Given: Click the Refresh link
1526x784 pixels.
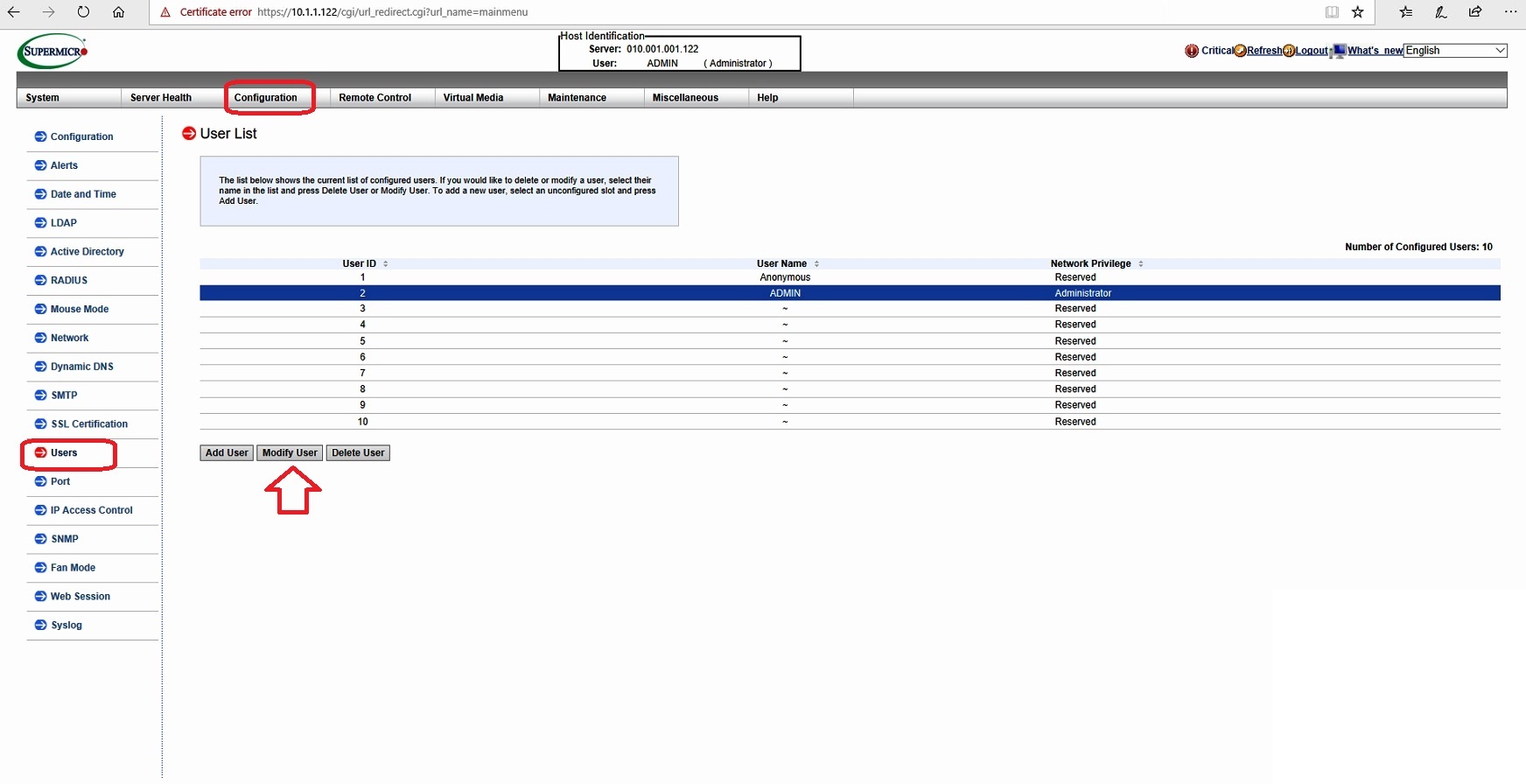Looking at the screenshot, I should [1264, 51].
